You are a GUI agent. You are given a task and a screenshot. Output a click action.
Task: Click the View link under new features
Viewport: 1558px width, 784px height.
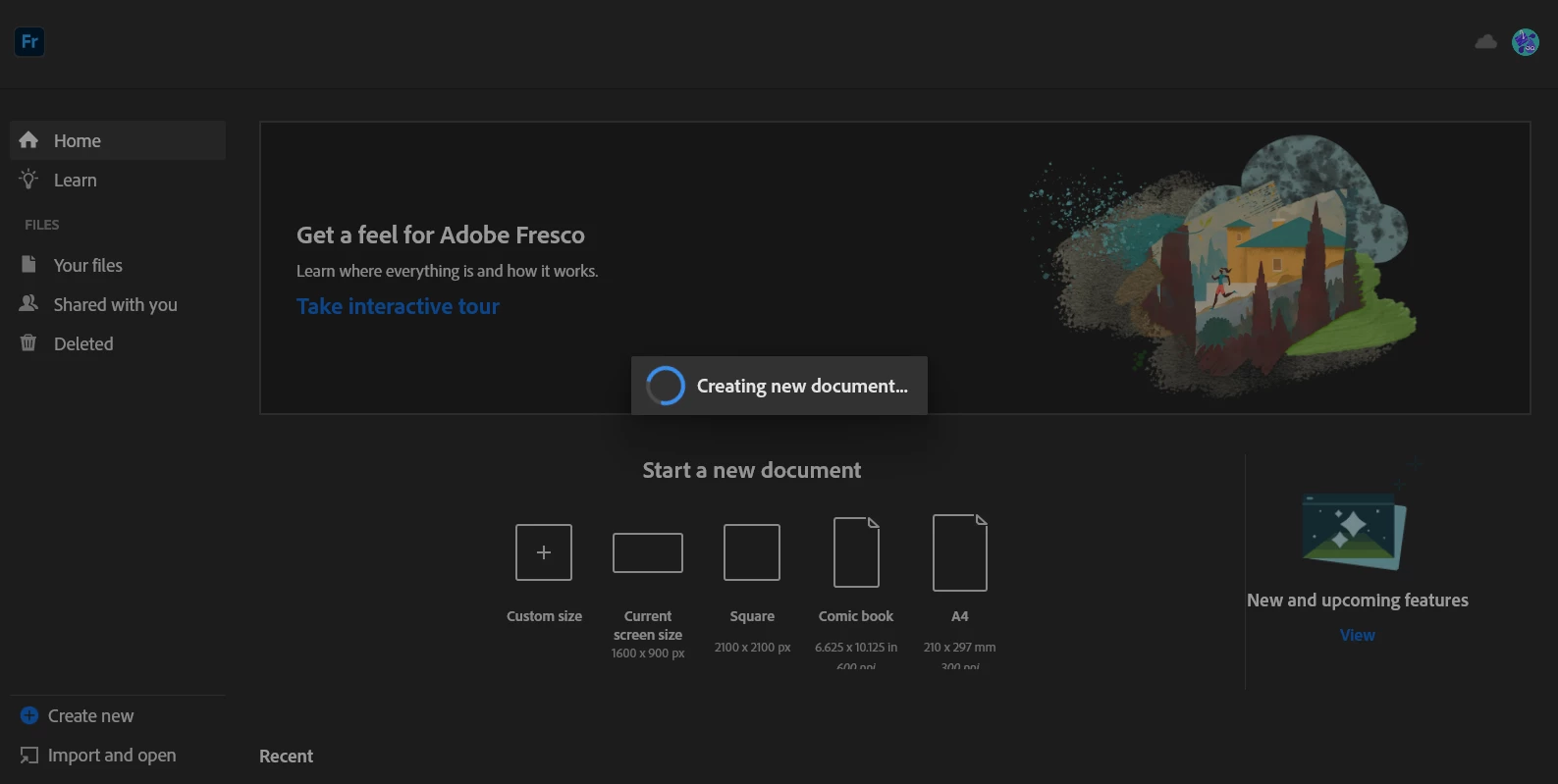click(x=1358, y=635)
